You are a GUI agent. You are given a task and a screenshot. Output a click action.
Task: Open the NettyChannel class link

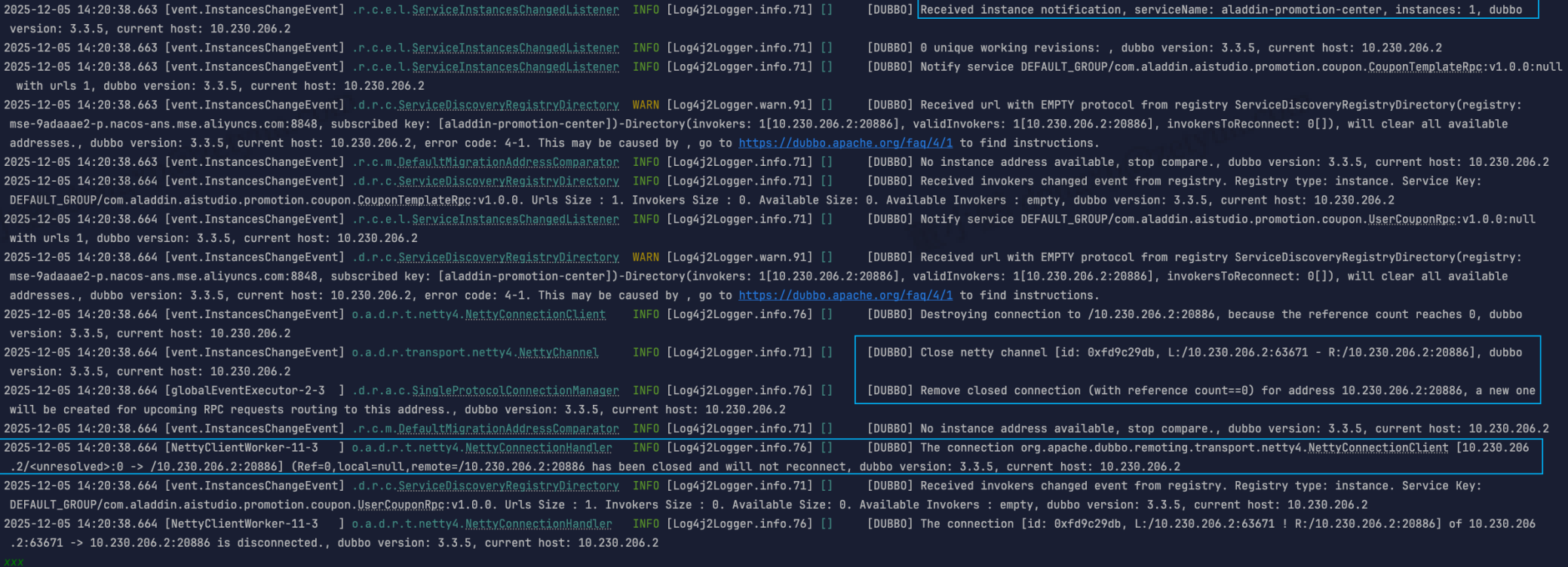click(559, 352)
